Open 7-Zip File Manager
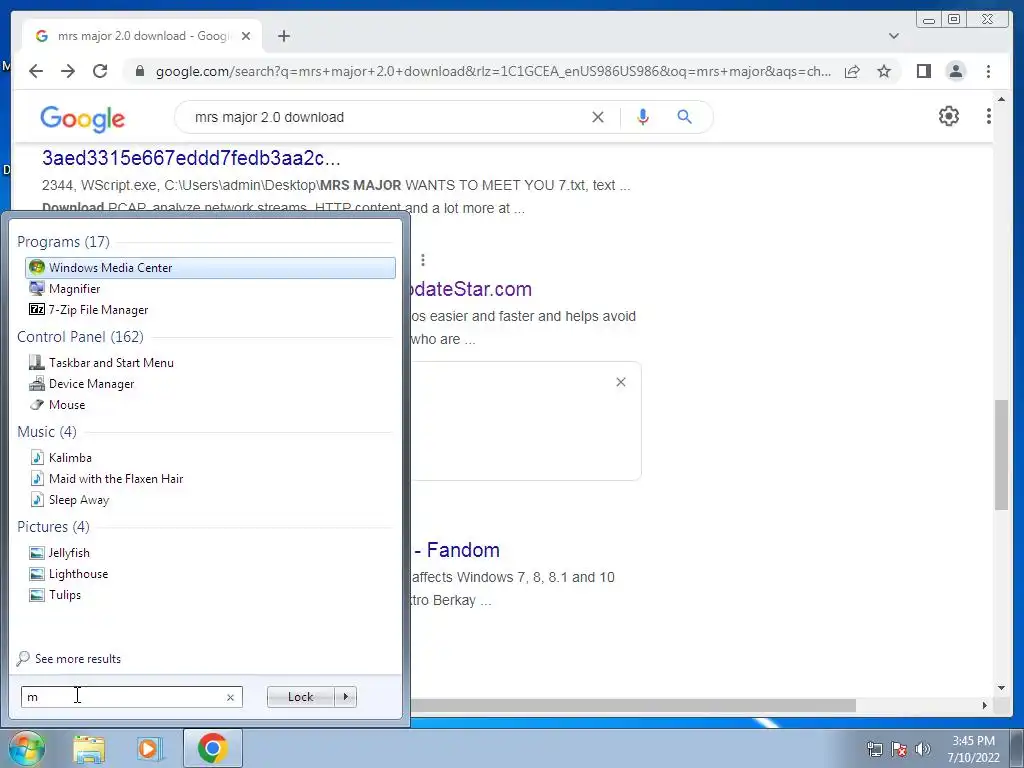The width and height of the screenshot is (1024, 768). pyautogui.click(x=98, y=310)
